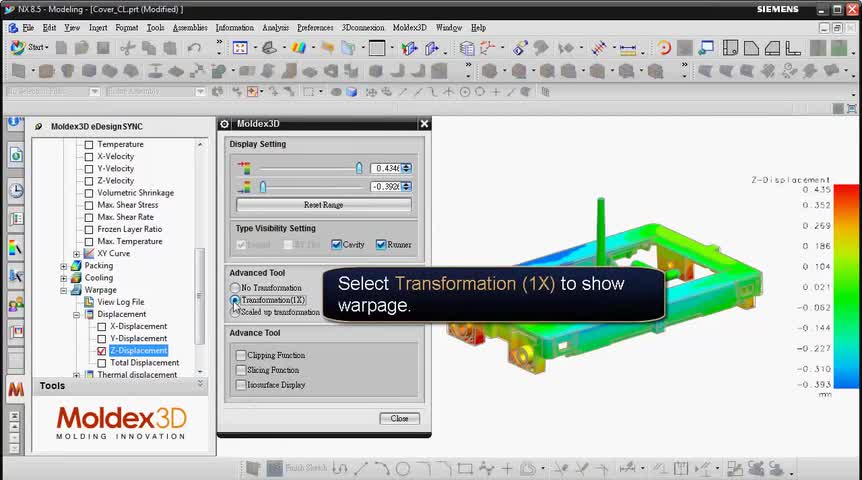Enable the Clipping Function checkbox
Viewport: 862px width, 480px height.
240,355
